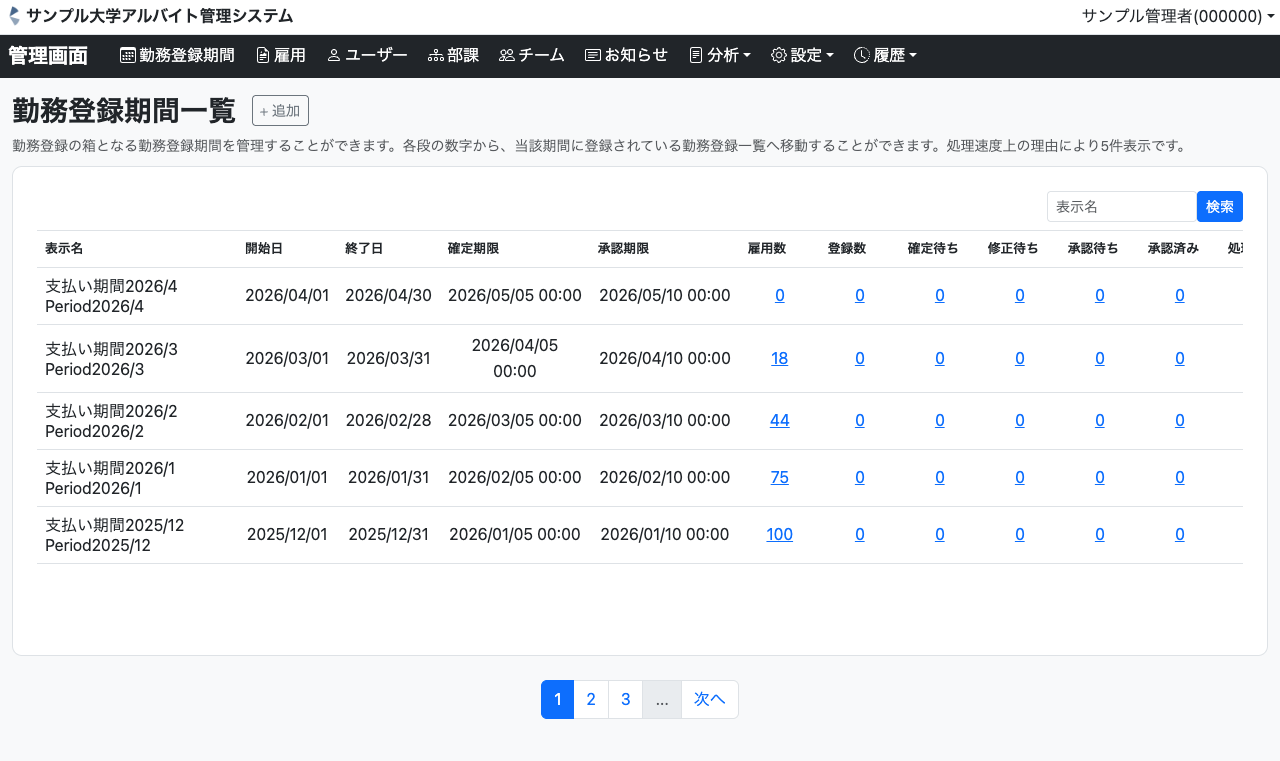Image resolution: width=1280 pixels, height=761 pixels.
Task: Click the 次へ pagination link
Action: pyautogui.click(x=709, y=699)
